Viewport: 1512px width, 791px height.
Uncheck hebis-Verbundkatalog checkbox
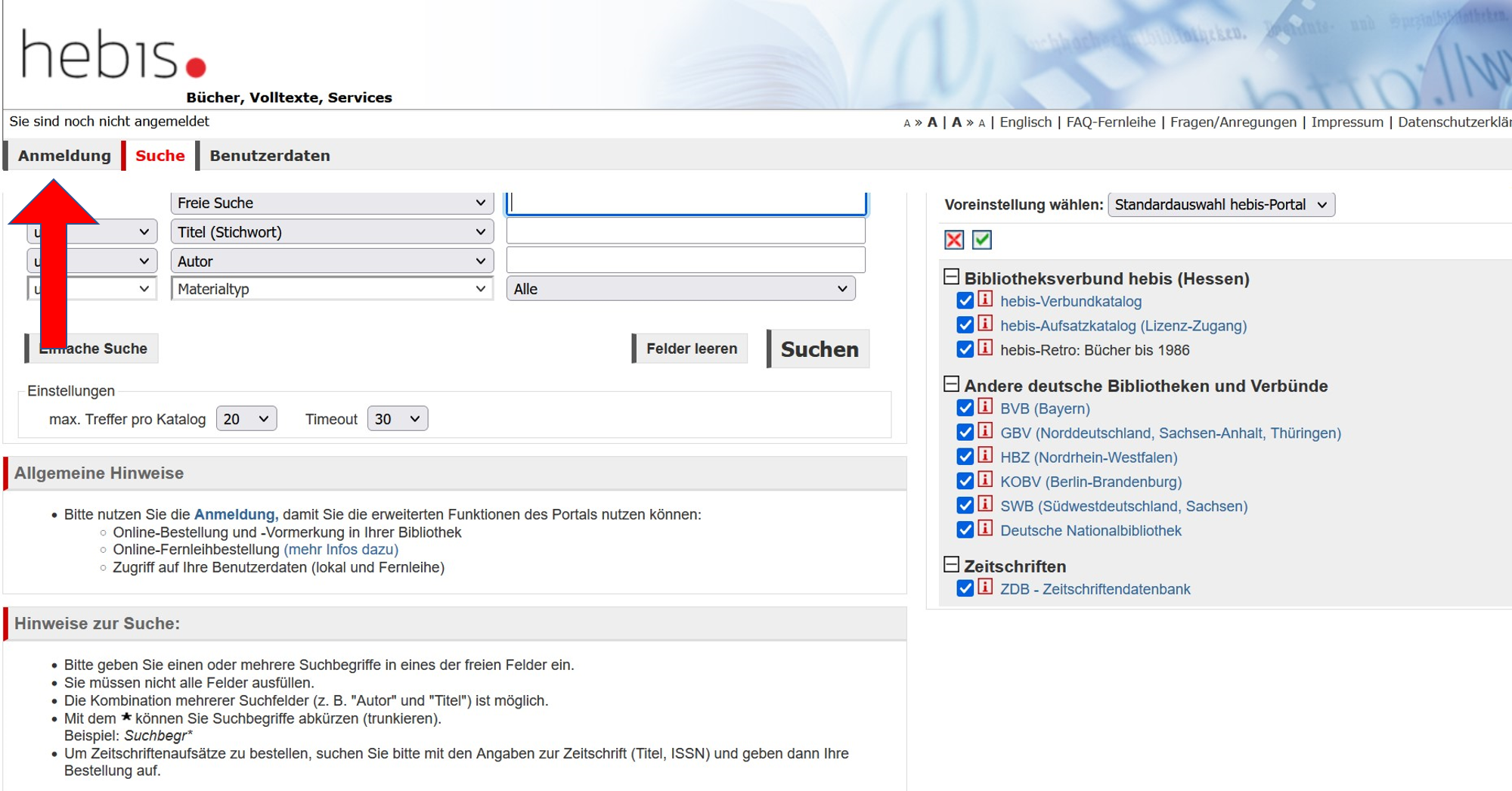[x=965, y=301]
